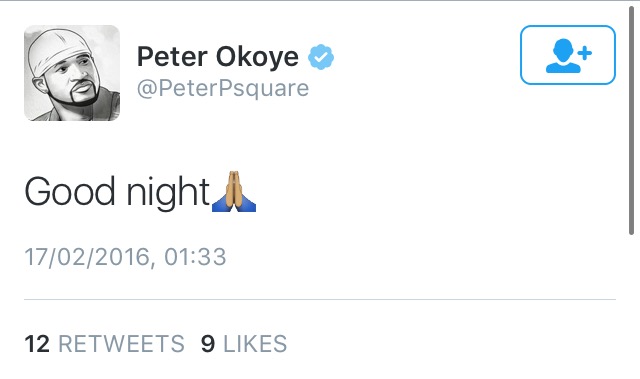Open the @PeterPsquare handle

(x=223, y=88)
